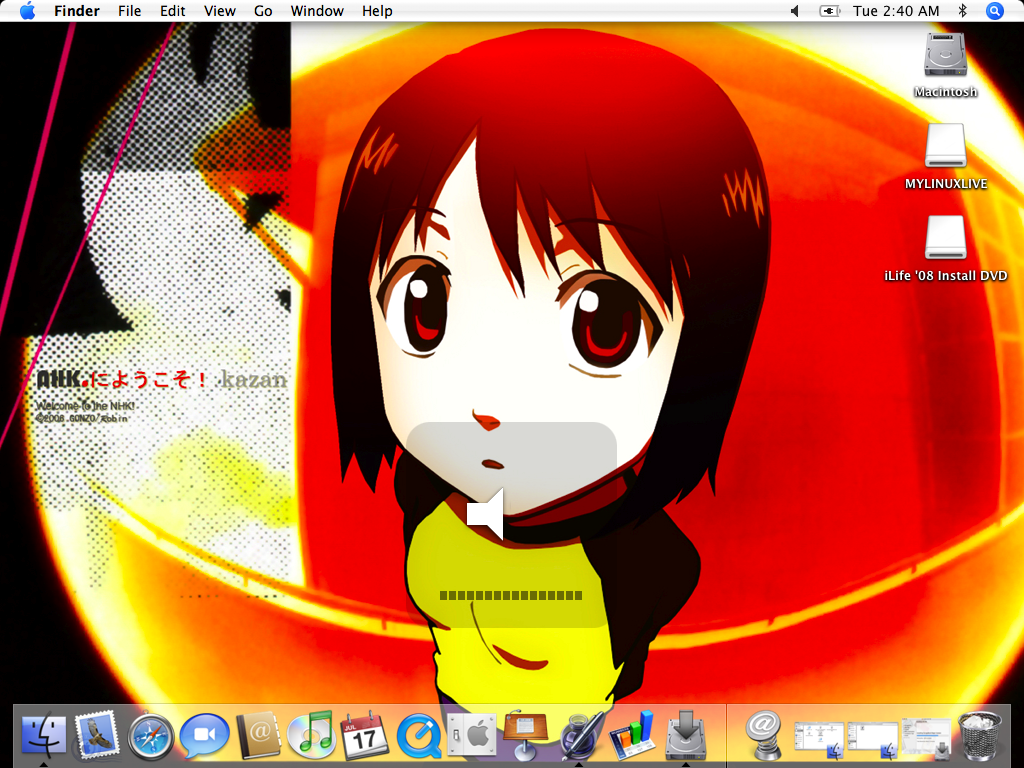Open the Finder application menu
The height and width of the screenshot is (768, 1024).
(76, 10)
